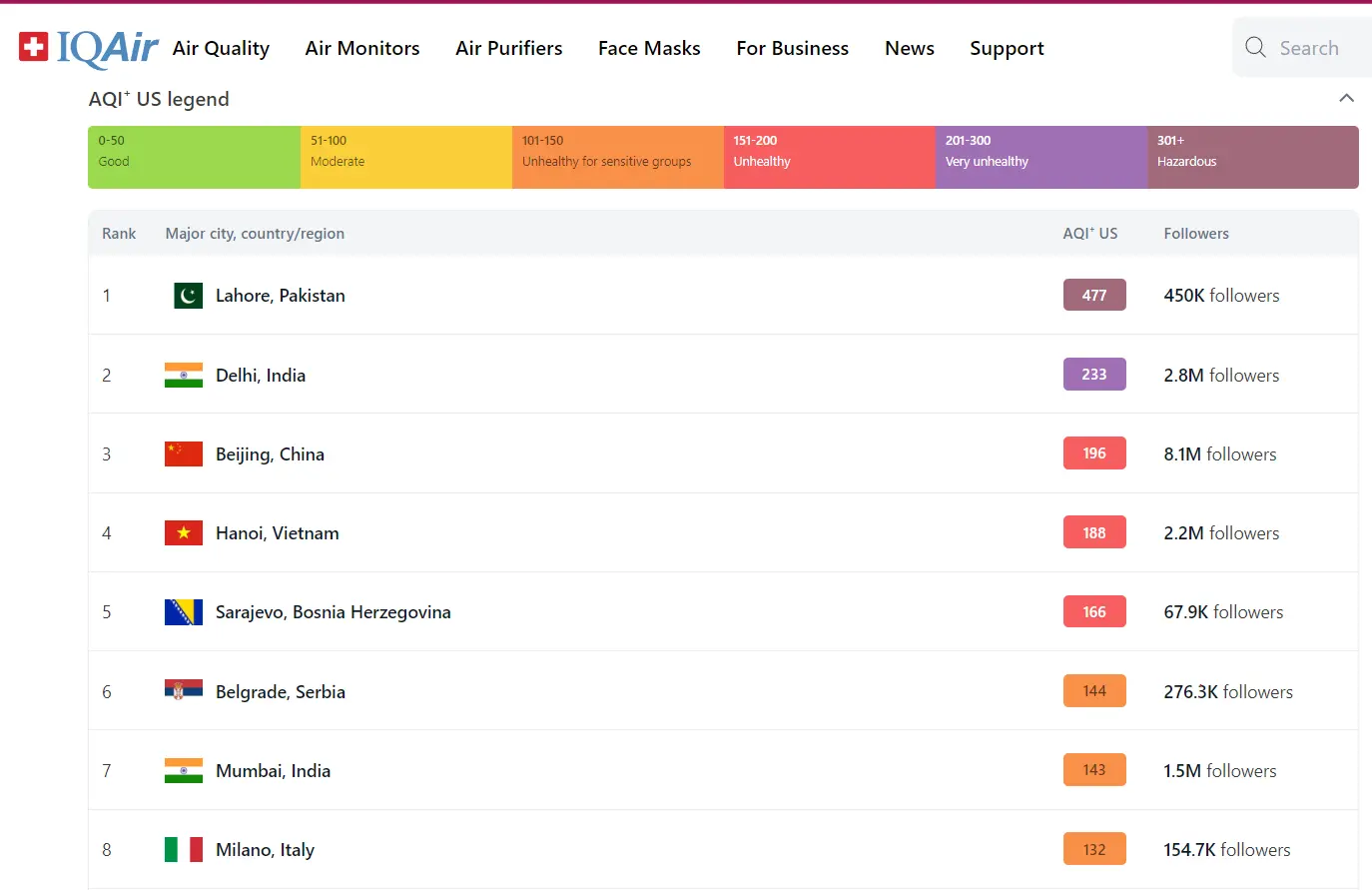Click the 132 AQI badge for Milano
This screenshot has width=1372, height=890.
[x=1094, y=849]
